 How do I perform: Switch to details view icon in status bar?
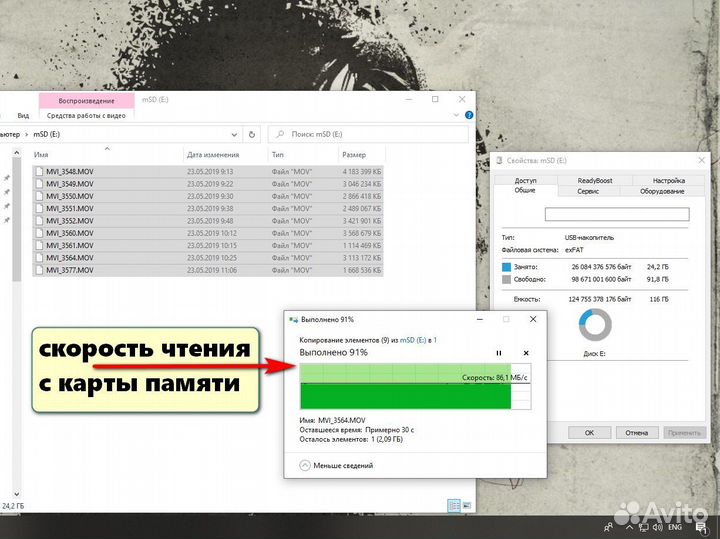click(x=453, y=505)
